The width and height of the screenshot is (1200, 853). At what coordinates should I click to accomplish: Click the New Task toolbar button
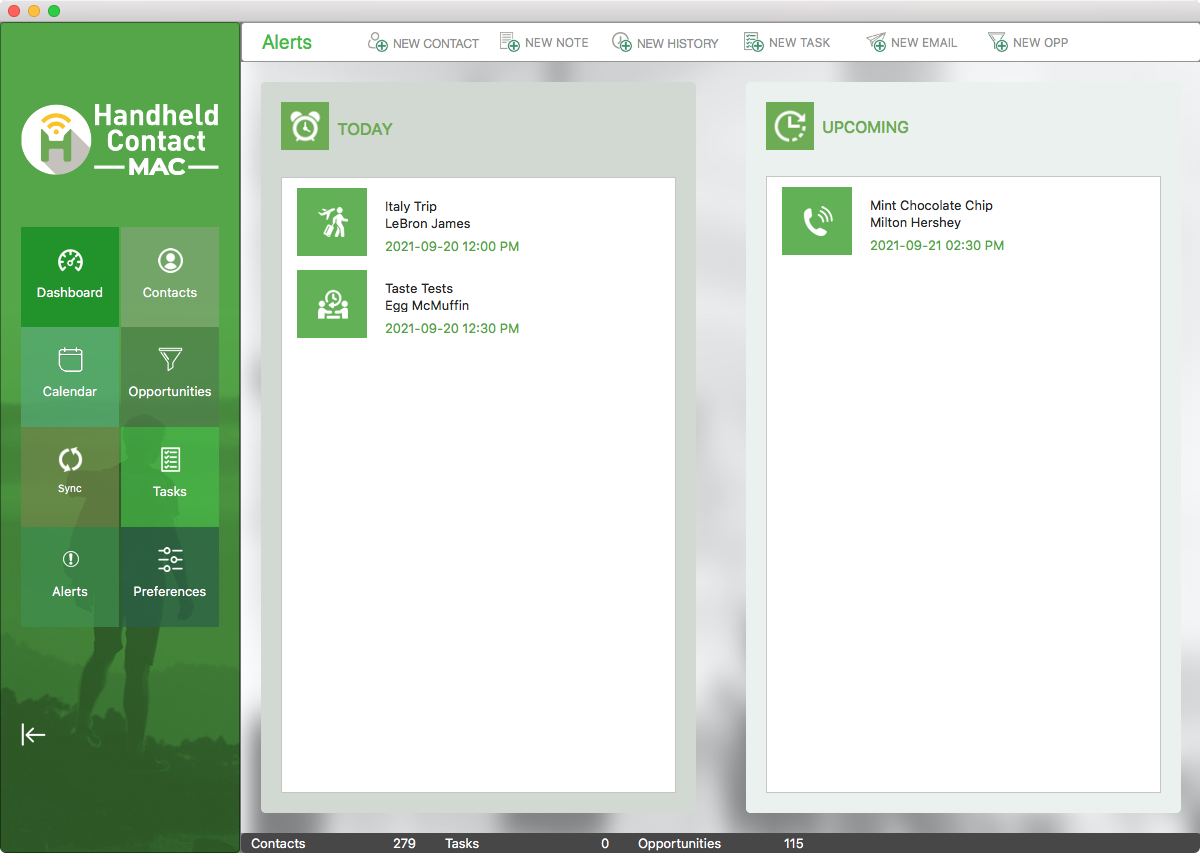click(x=787, y=43)
